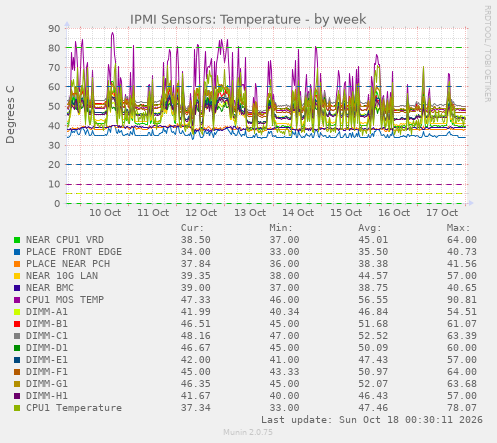Screen dimensions: 497x443
Task: Select the CPU1 Temperature legend label
Action: [x=74, y=408]
